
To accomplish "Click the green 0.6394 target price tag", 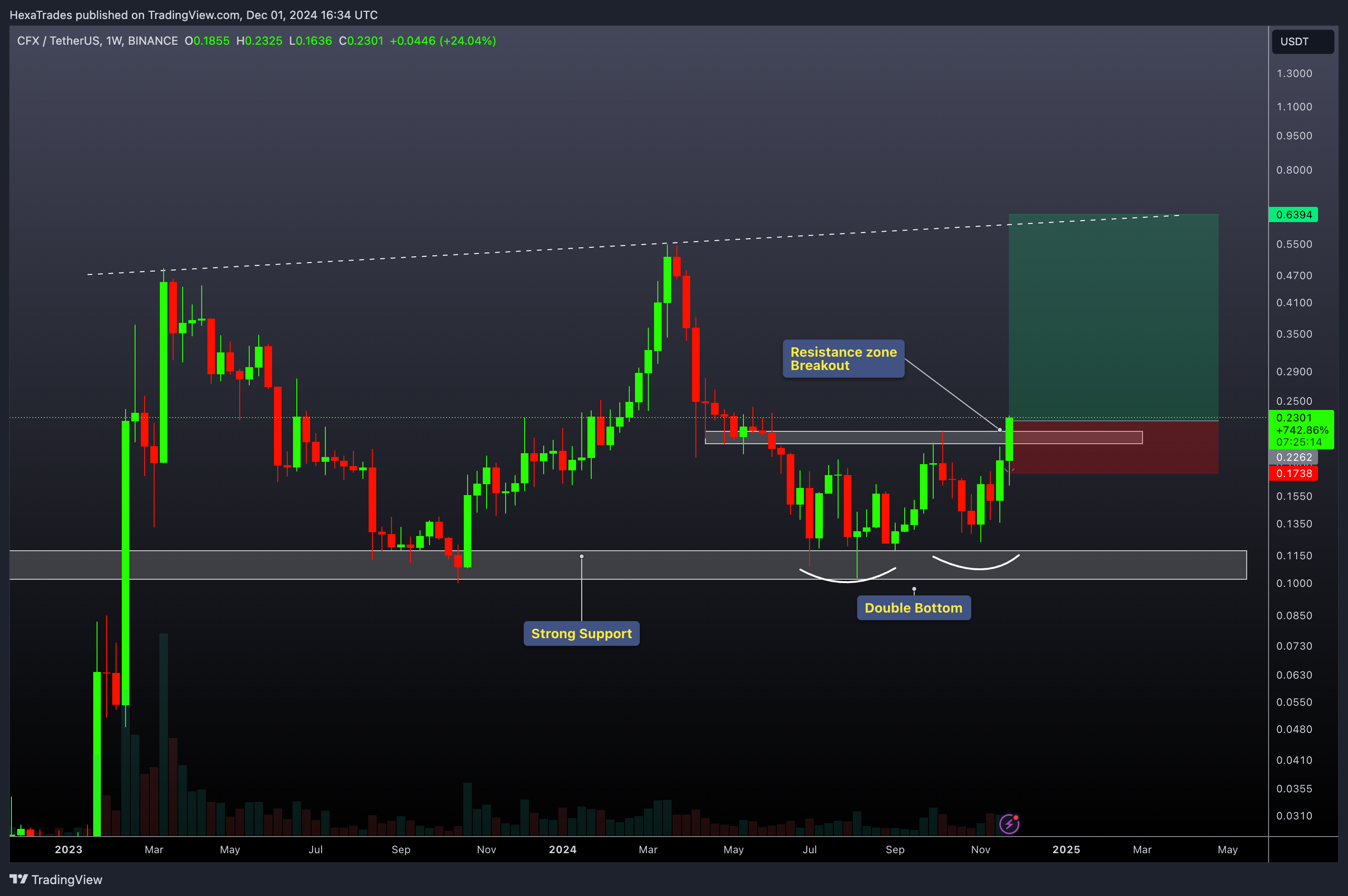I will coord(1294,215).
